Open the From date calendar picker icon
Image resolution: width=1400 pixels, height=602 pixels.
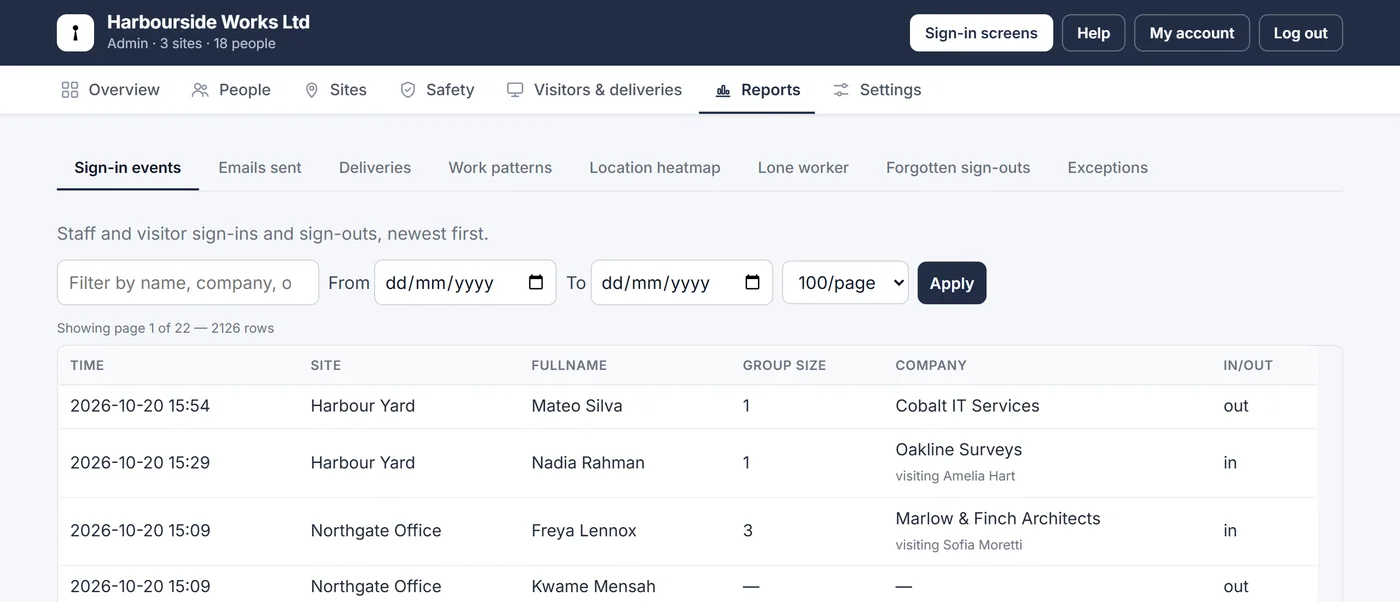(536, 282)
